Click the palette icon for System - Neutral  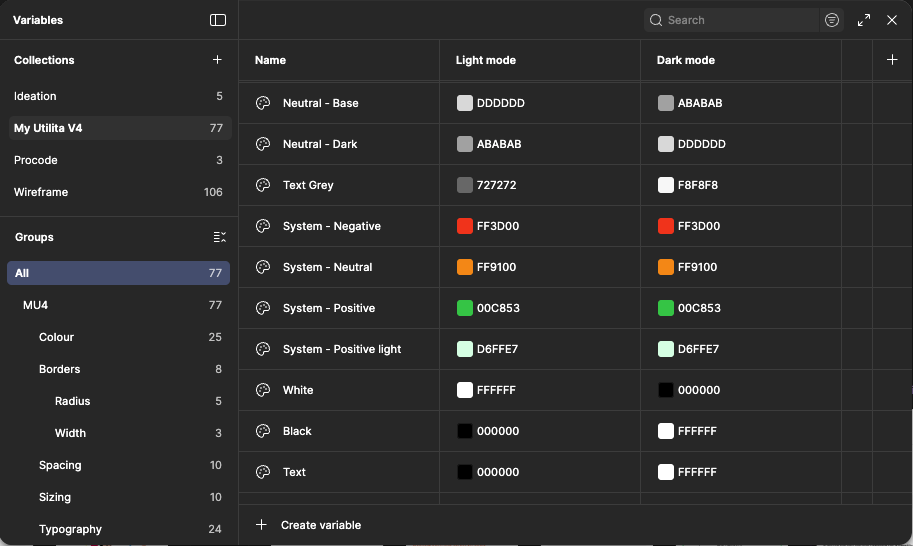[x=263, y=267]
